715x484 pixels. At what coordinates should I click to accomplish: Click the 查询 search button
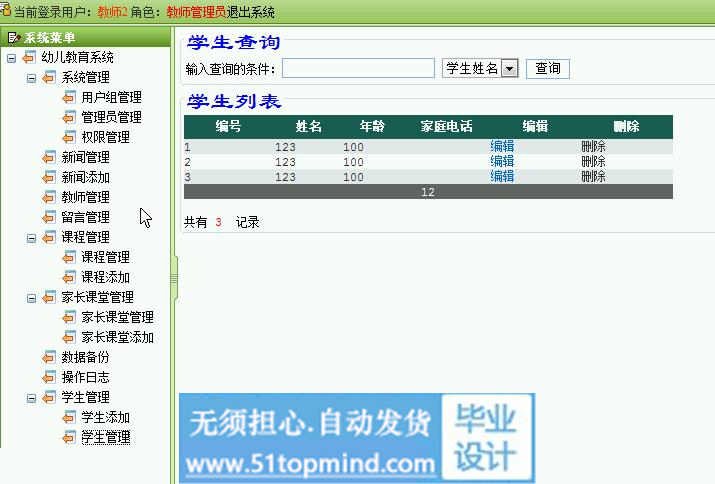pyautogui.click(x=548, y=69)
